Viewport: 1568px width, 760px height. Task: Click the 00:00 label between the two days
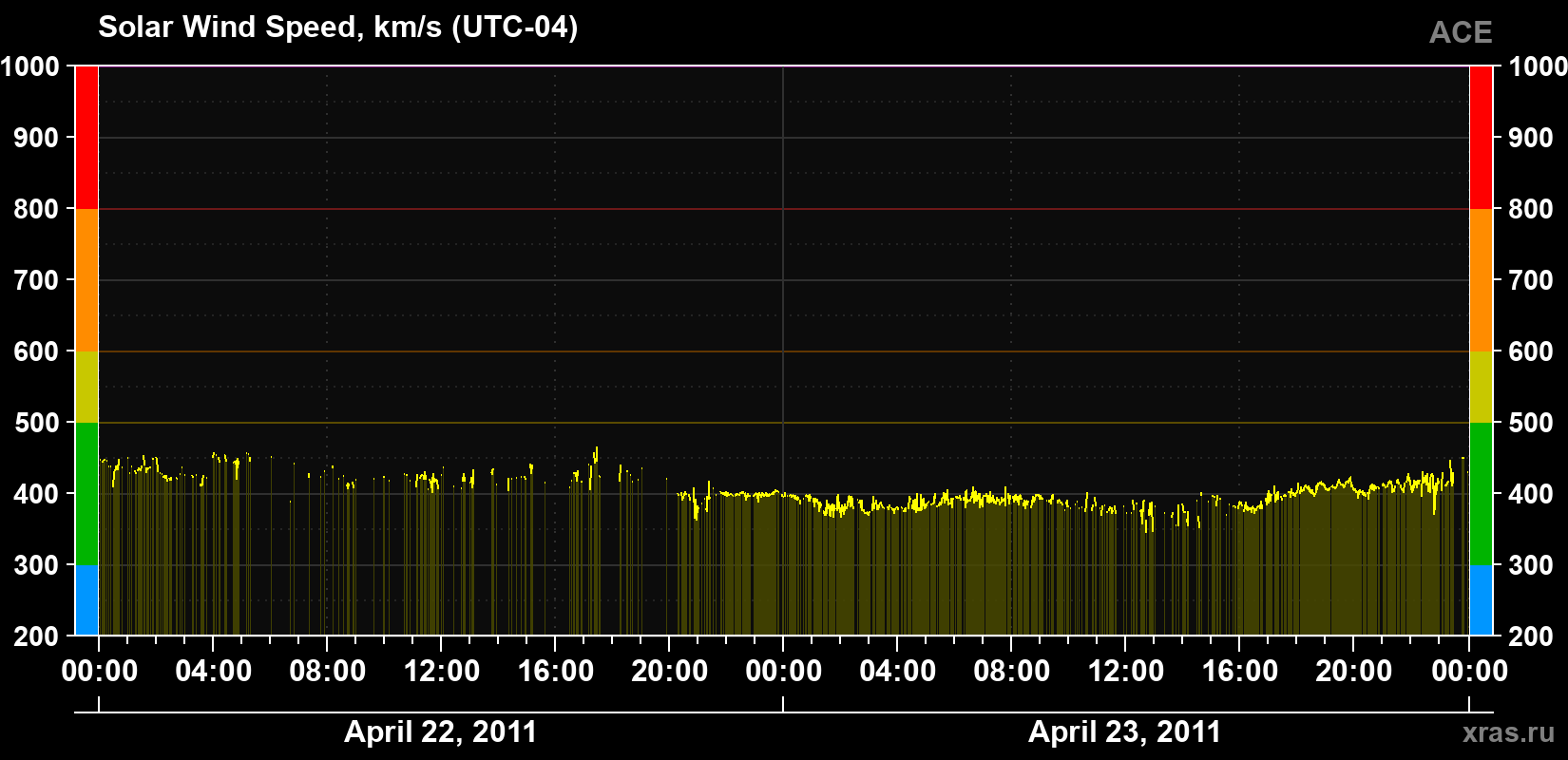(x=784, y=672)
